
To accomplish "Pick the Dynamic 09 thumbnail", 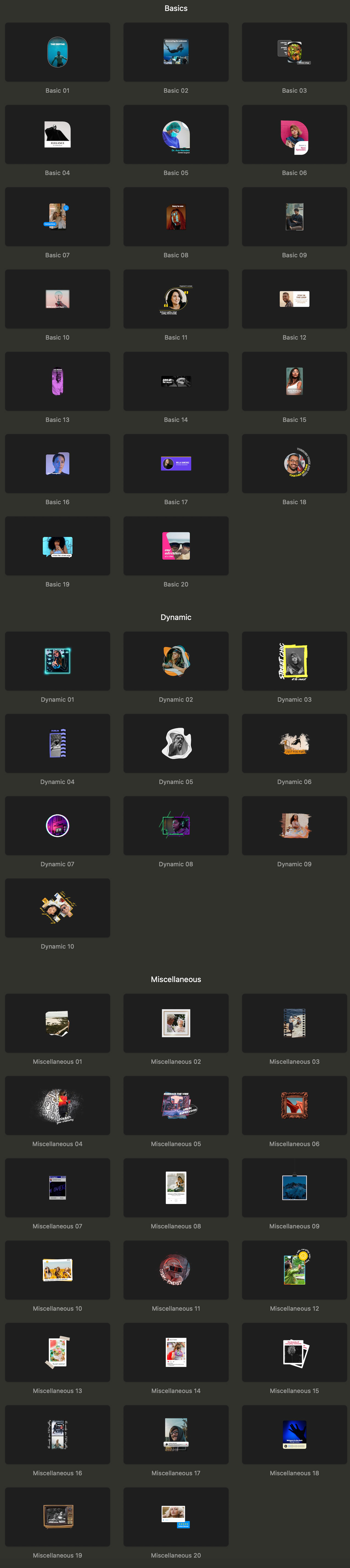I will click(x=295, y=825).
